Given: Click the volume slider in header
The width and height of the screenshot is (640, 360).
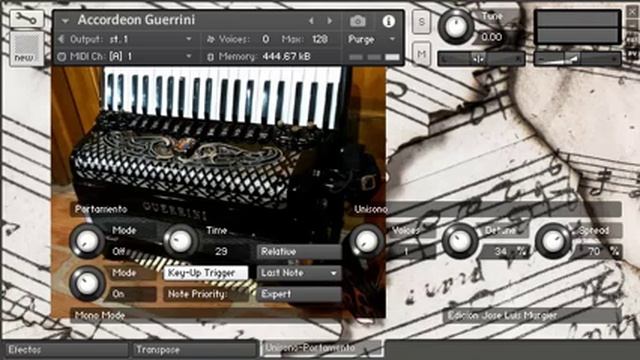Looking at the screenshot, I should click(x=578, y=59).
